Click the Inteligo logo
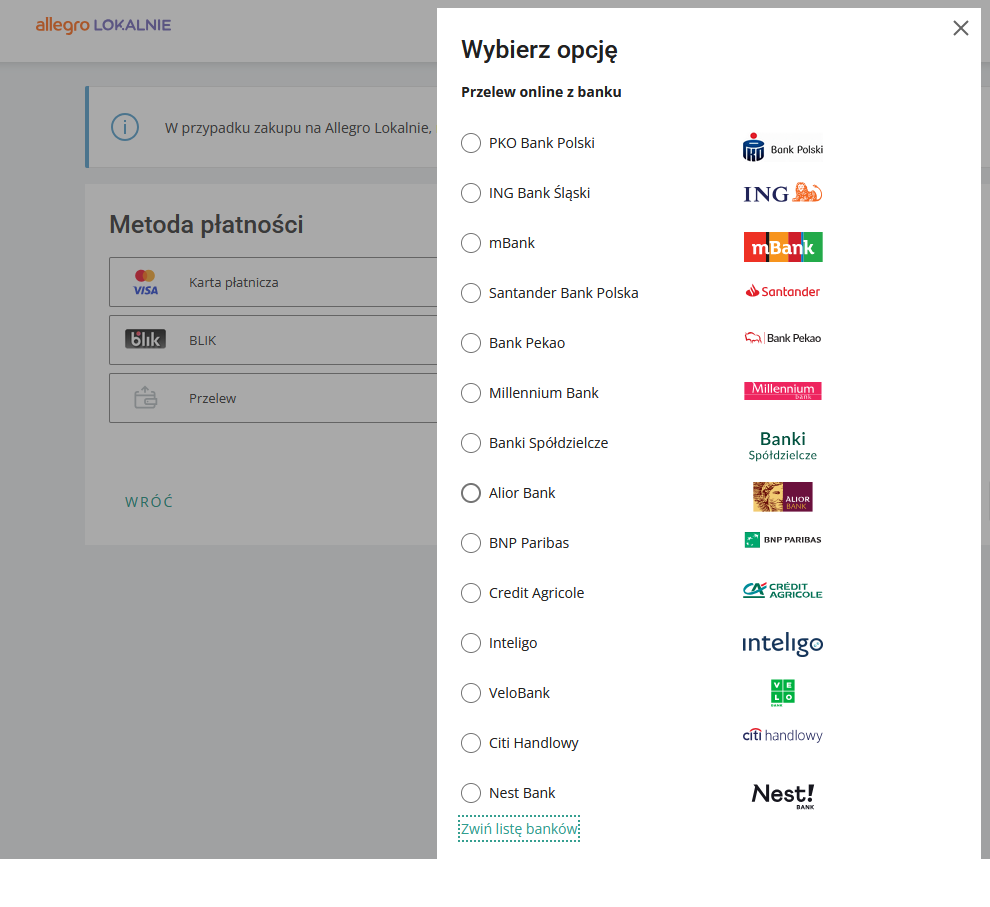The height and width of the screenshot is (907, 990). pos(783,643)
